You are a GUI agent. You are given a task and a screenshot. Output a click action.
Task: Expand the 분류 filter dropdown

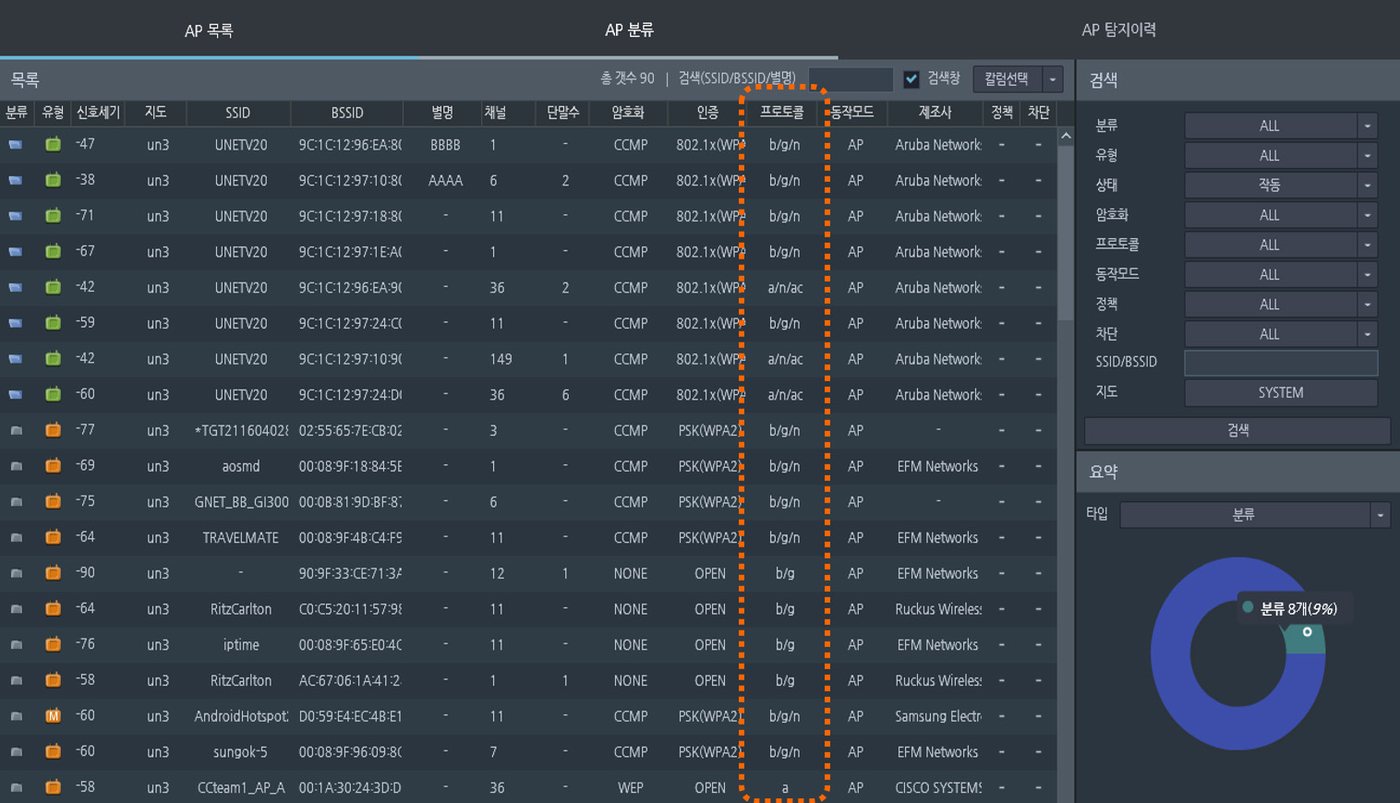1367,126
